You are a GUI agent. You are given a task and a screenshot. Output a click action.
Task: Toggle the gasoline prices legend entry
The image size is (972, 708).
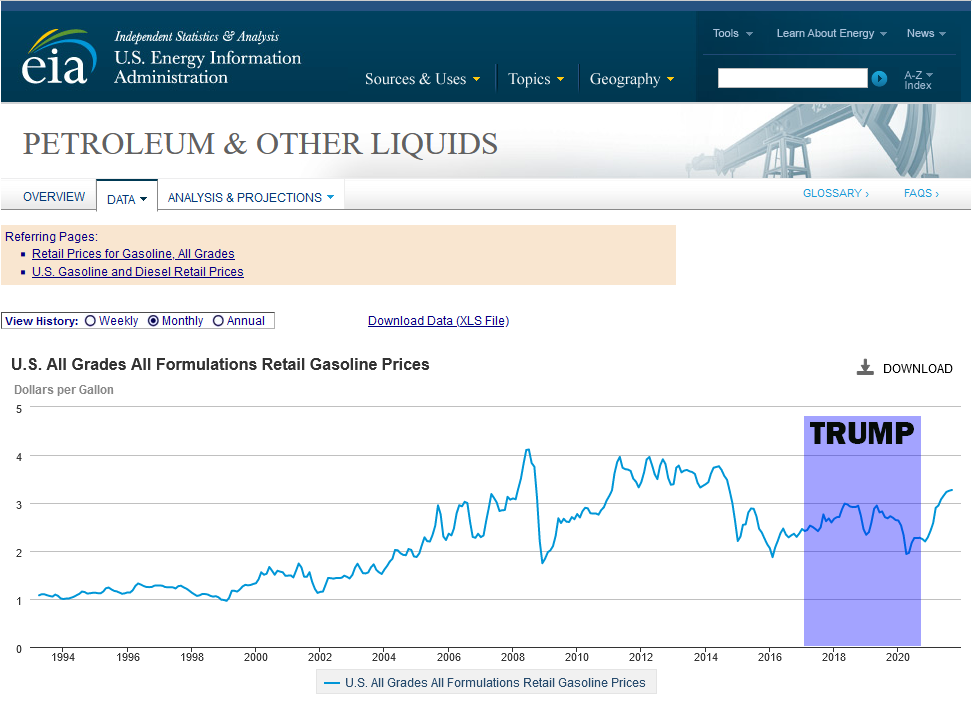coord(486,683)
